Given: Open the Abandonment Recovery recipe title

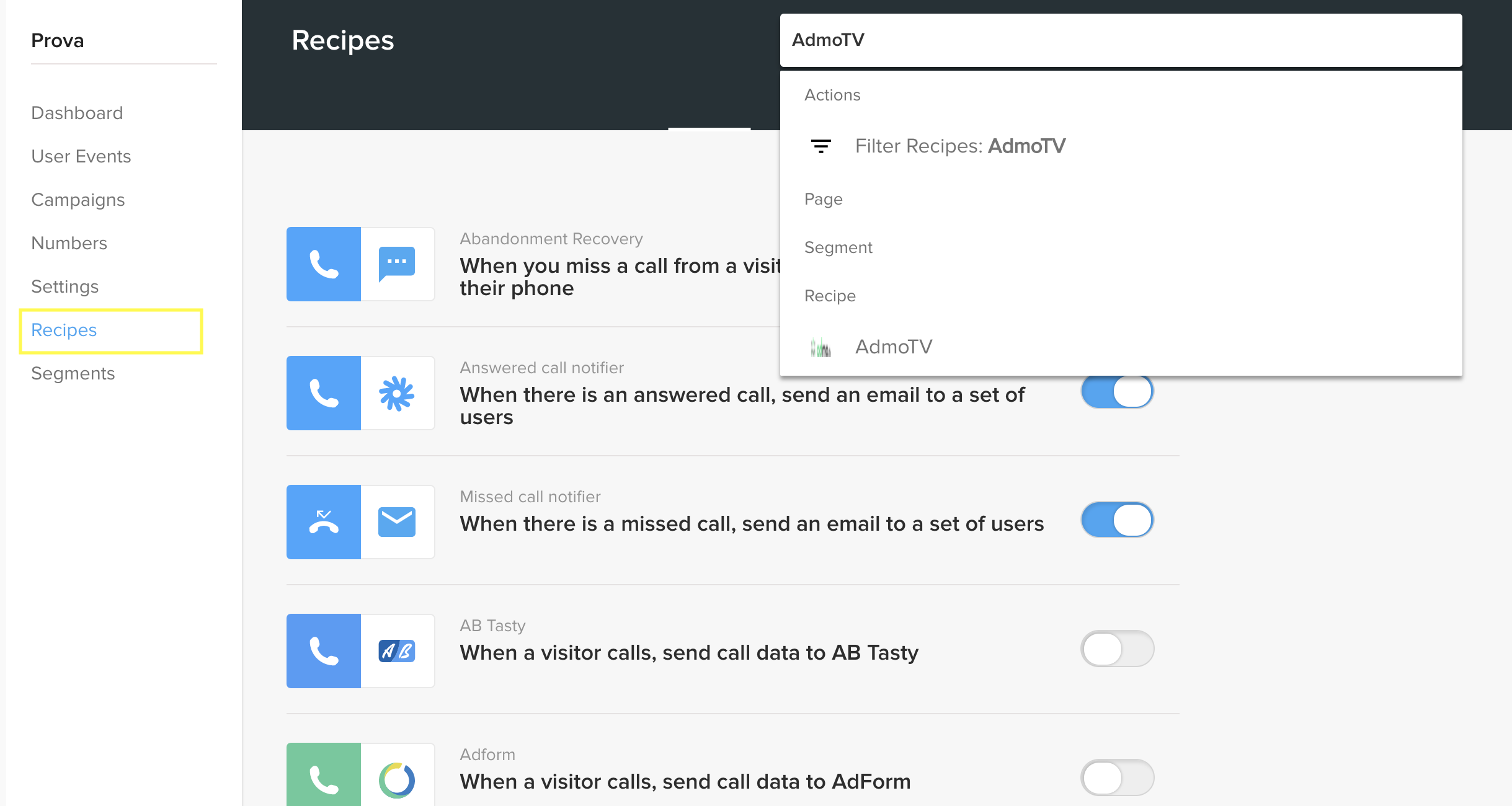Looking at the screenshot, I should [619, 277].
